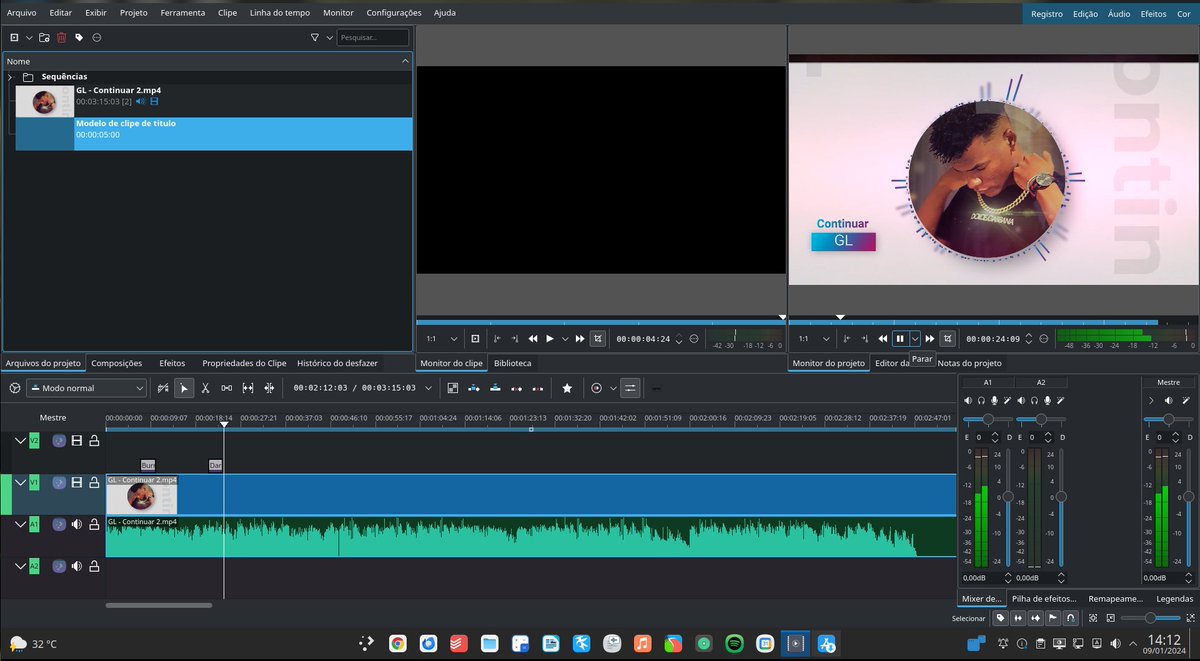Lock the V1 video track
The width and height of the screenshot is (1200, 661).
[x=94, y=482]
